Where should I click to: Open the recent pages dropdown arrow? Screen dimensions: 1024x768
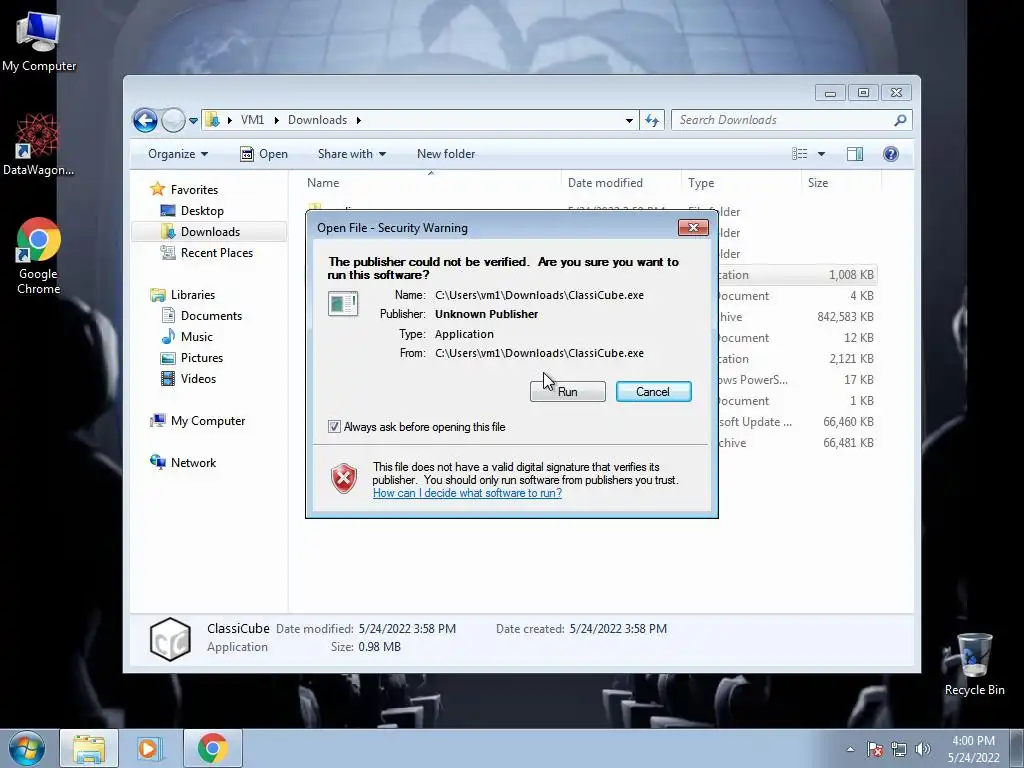pyautogui.click(x=193, y=121)
